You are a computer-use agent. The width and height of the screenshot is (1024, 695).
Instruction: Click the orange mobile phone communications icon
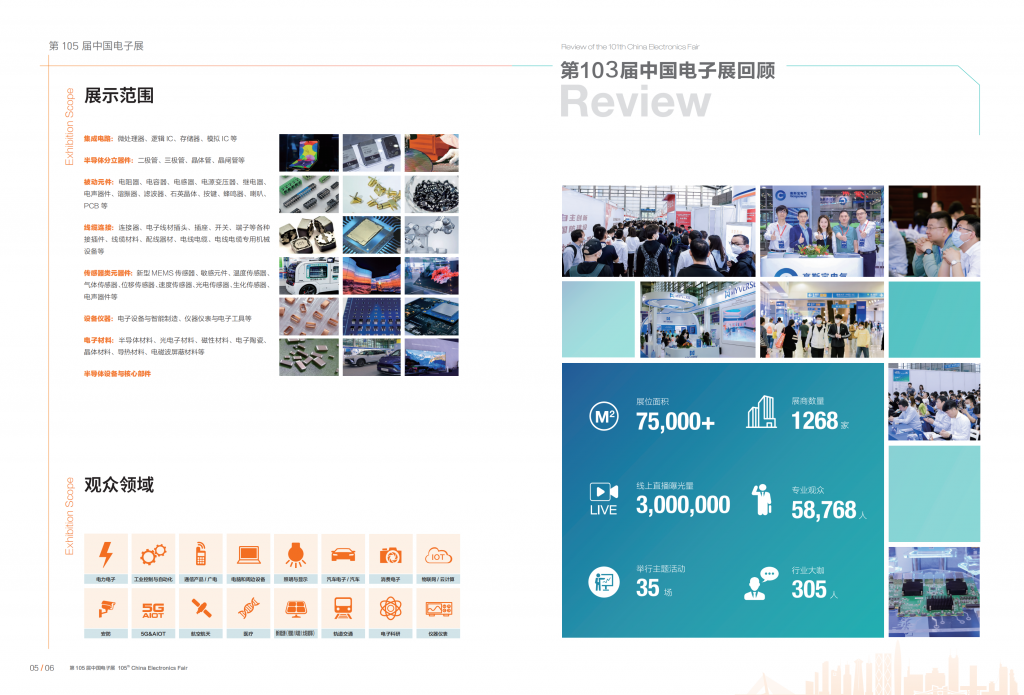click(200, 554)
